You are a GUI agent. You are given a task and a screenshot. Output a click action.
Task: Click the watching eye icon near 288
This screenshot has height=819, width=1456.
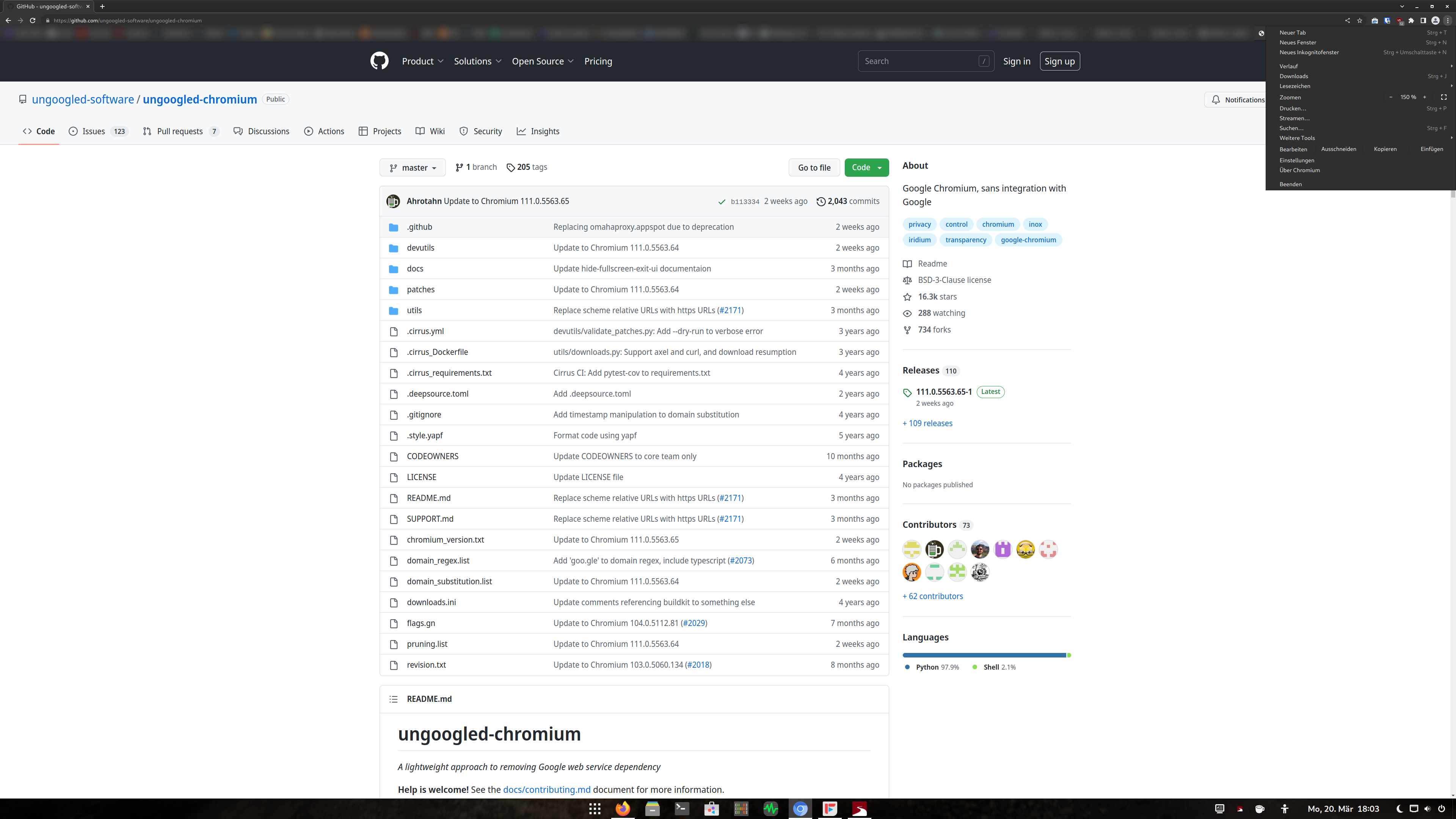tap(907, 313)
